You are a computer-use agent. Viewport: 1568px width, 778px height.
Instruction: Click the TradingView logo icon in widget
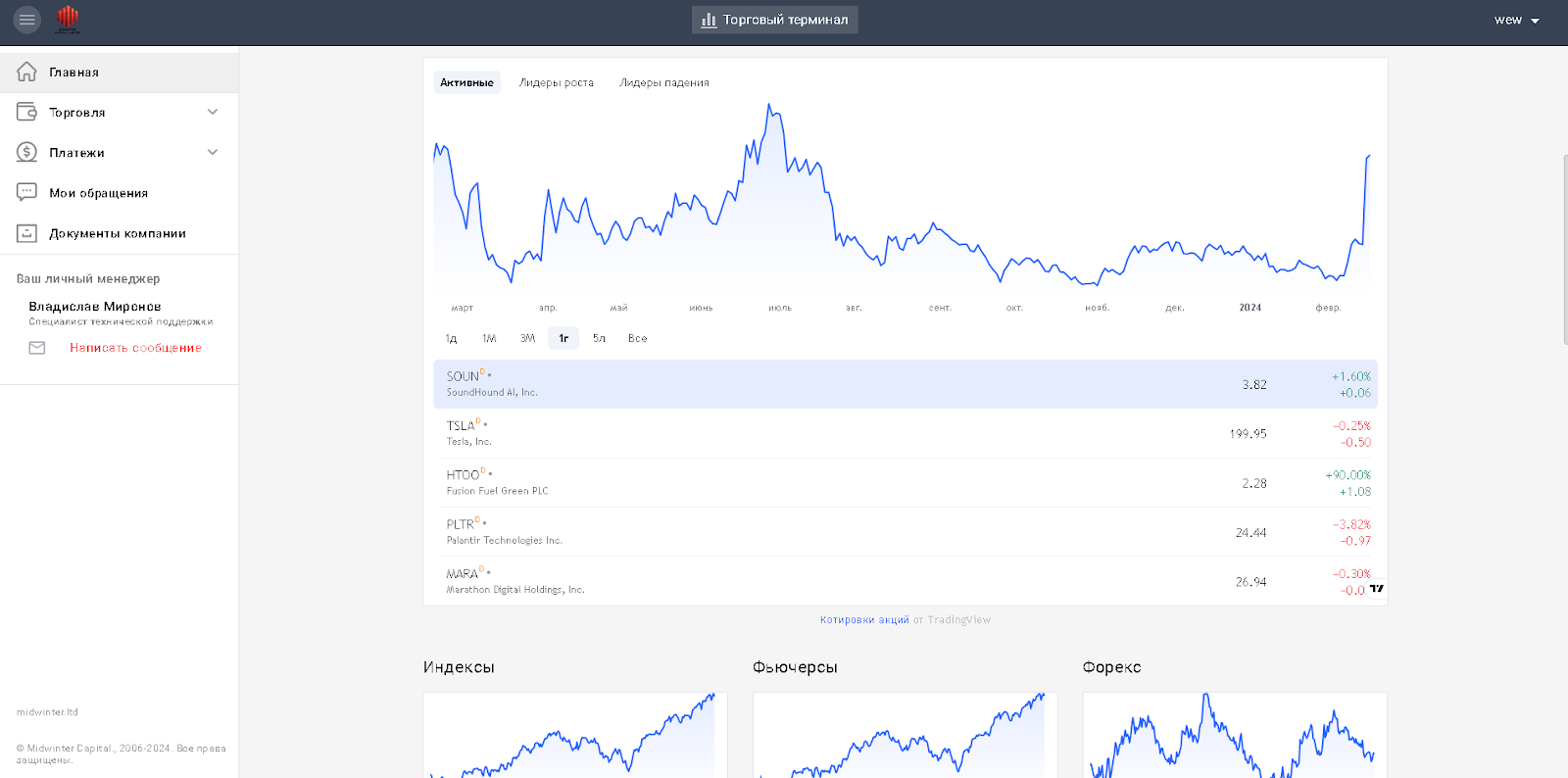pyautogui.click(x=1376, y=589)
